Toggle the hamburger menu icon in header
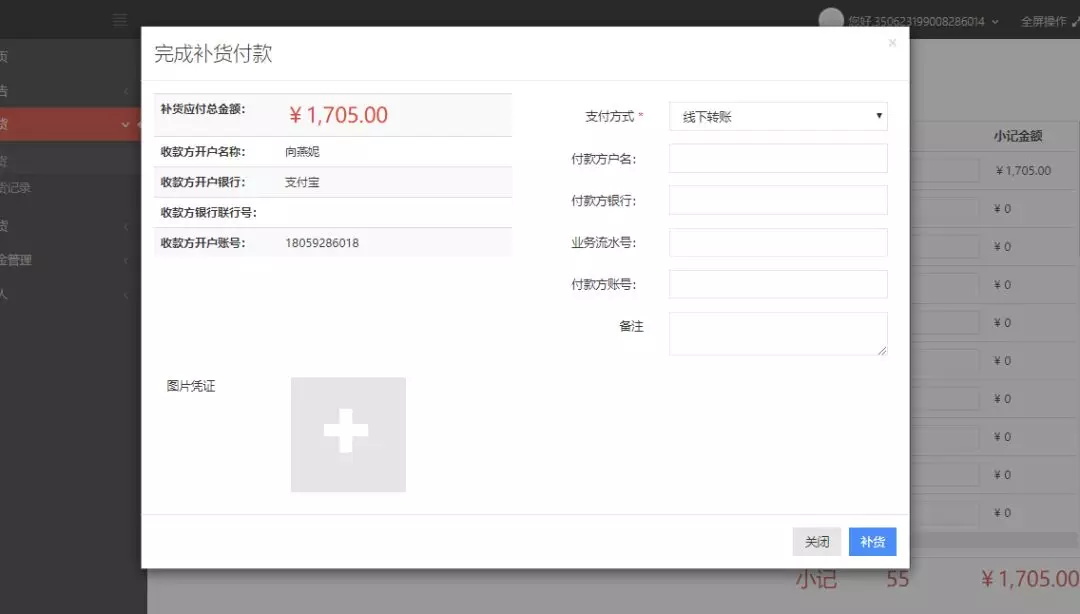Screen dimensions: 1080x614 120,20
